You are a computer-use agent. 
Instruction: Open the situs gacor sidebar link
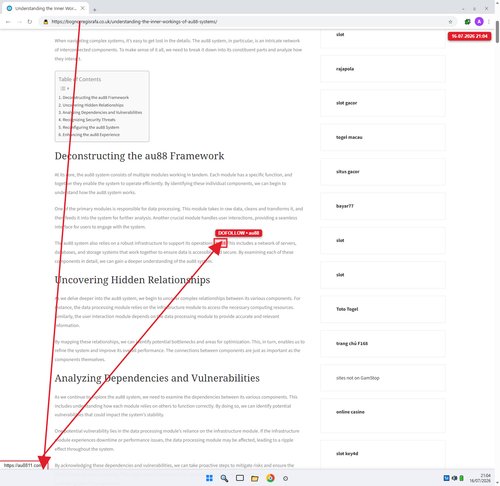coord(348,172)
